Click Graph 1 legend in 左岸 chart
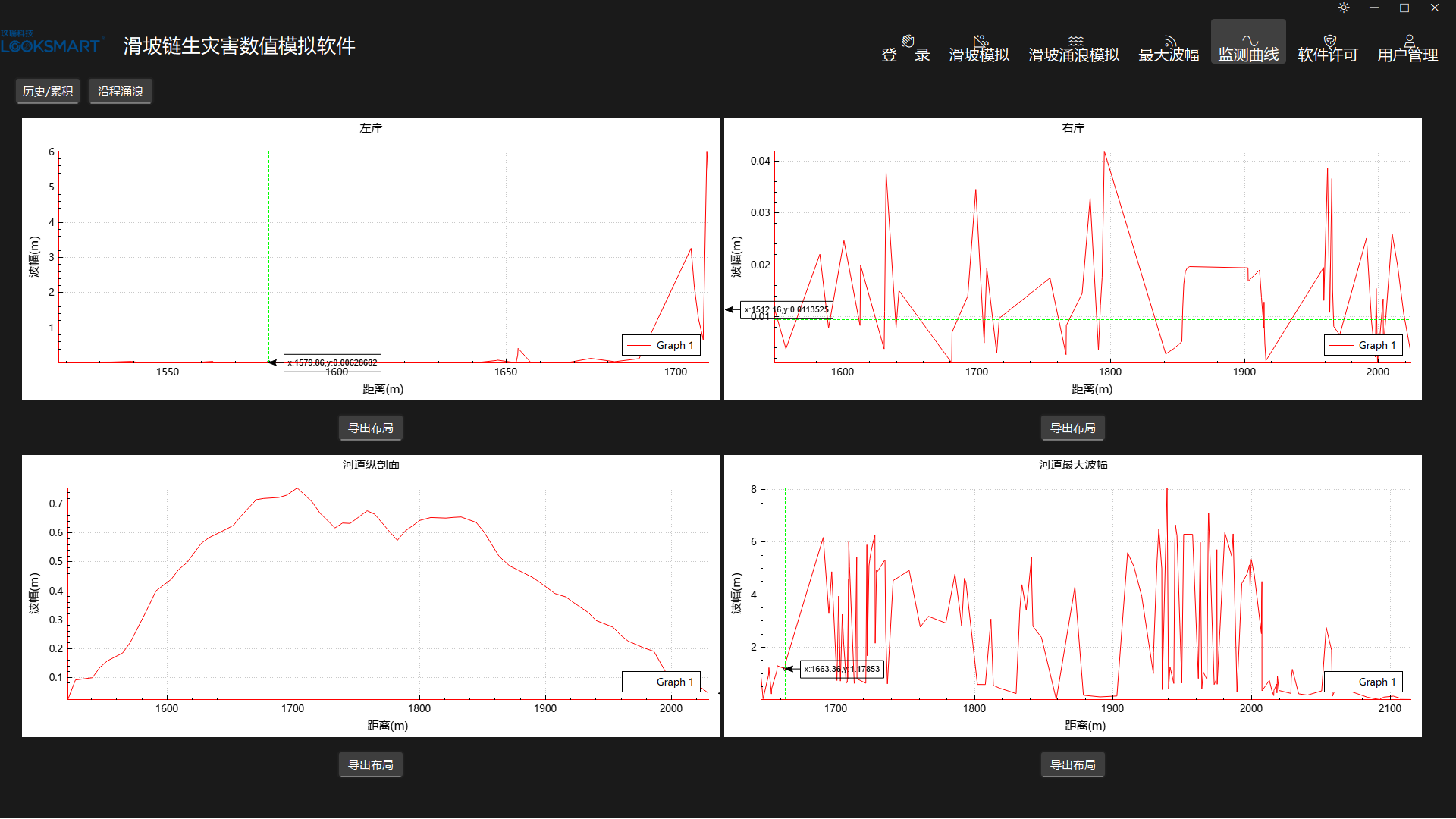 661,345
